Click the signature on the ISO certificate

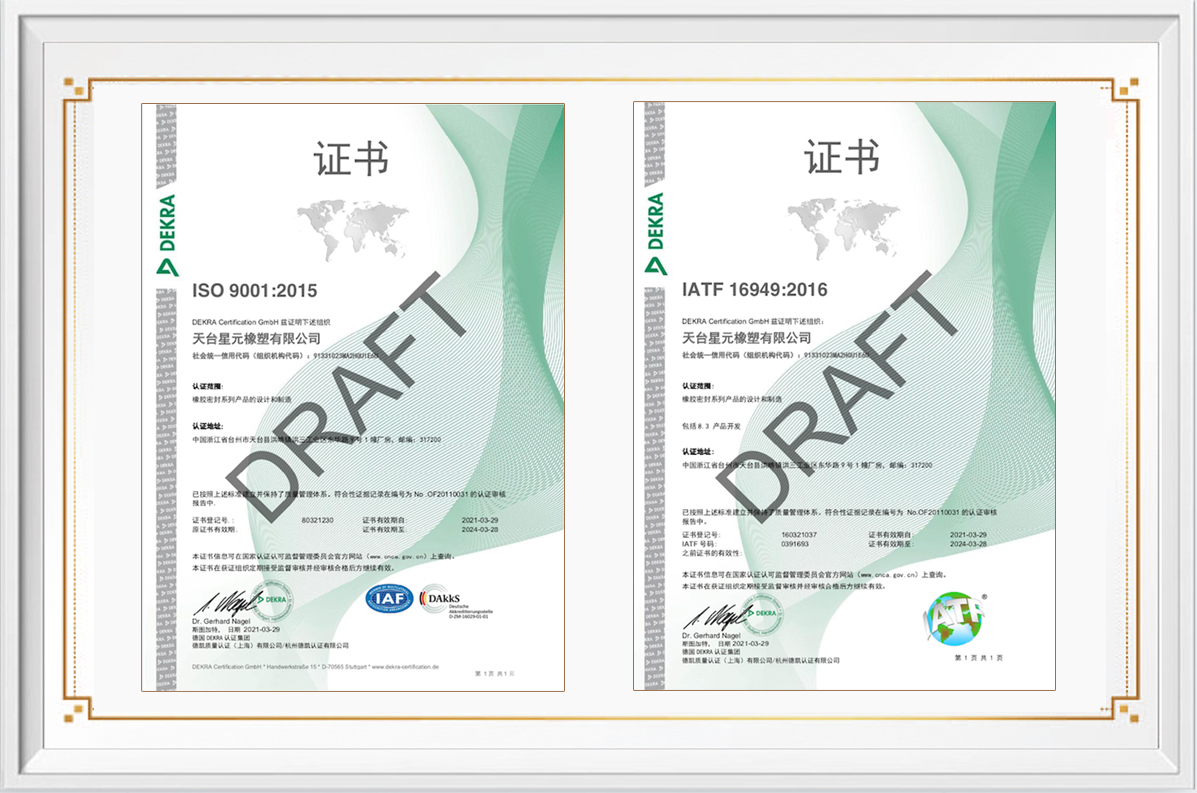[x=227, y=603]
